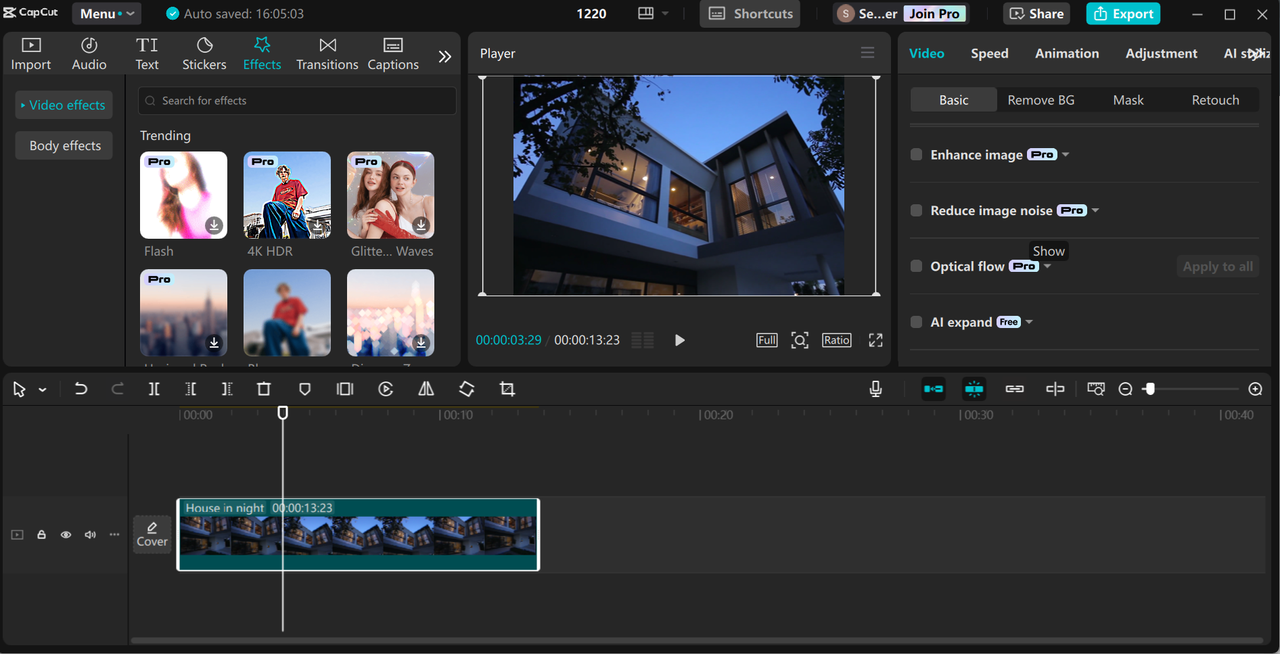Viewport: 1280px width, 654px height.
Task: Delete the right part of clip
Action: 227,389
